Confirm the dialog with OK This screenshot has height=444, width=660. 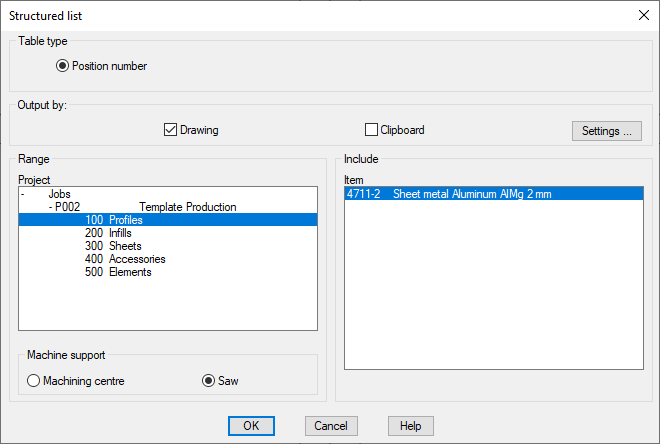[251, 426]
